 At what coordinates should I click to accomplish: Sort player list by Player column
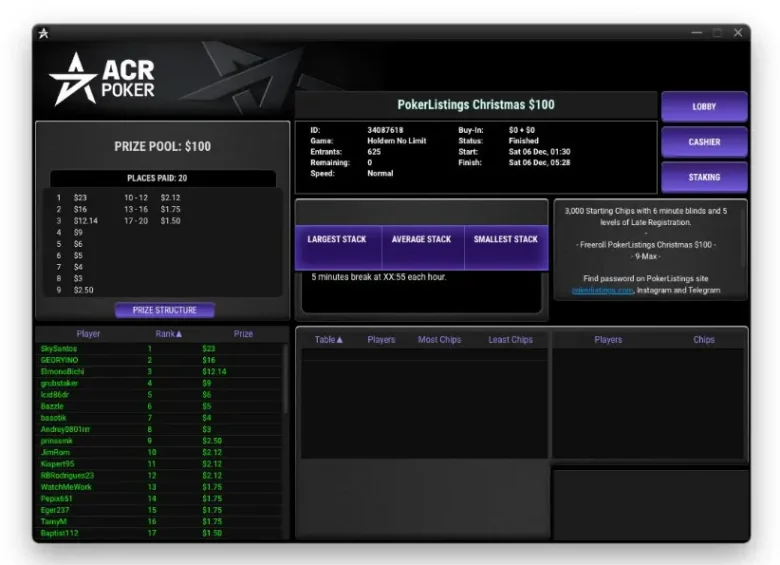88,334
